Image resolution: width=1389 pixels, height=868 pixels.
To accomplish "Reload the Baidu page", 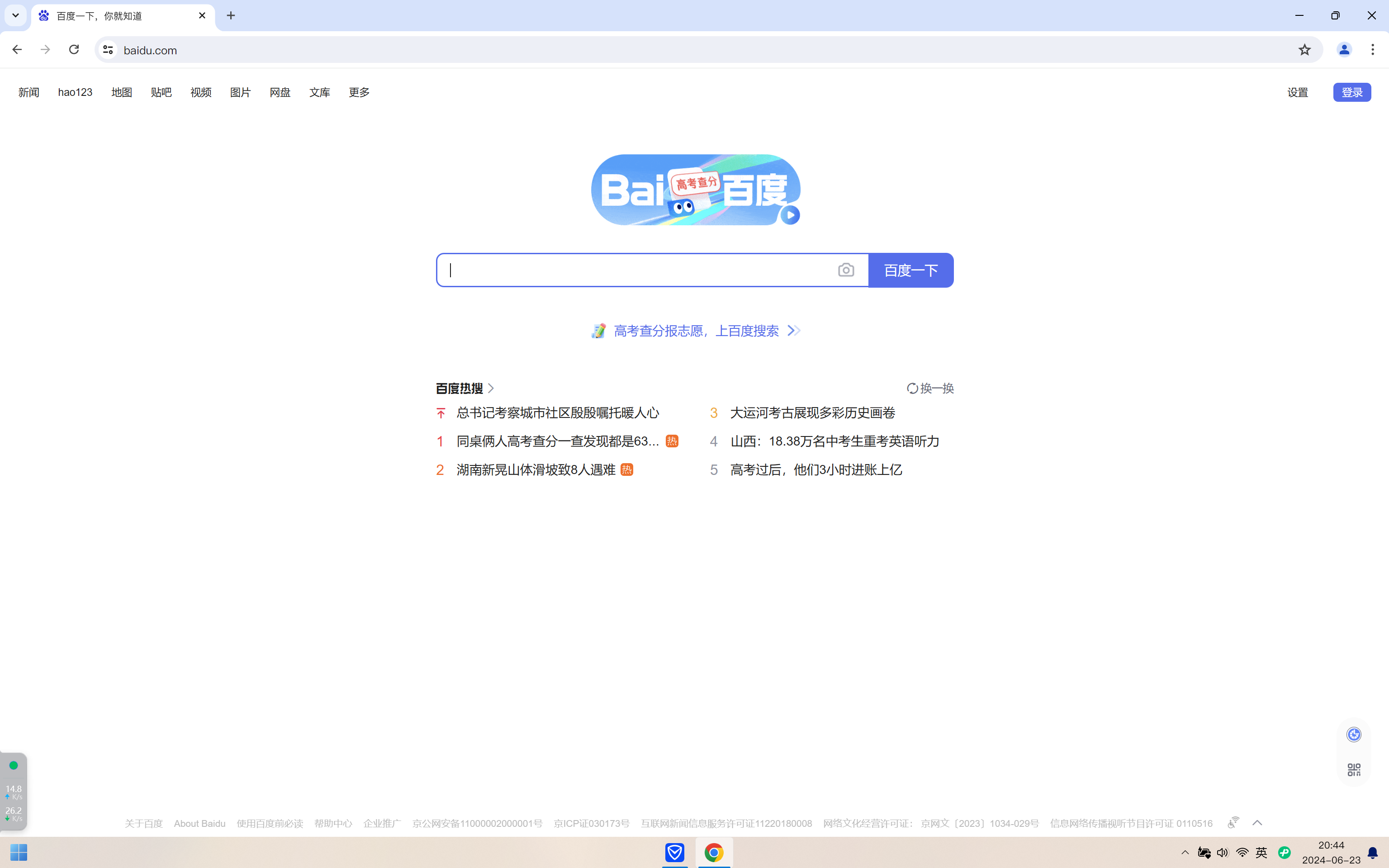I will click(74, 50).
